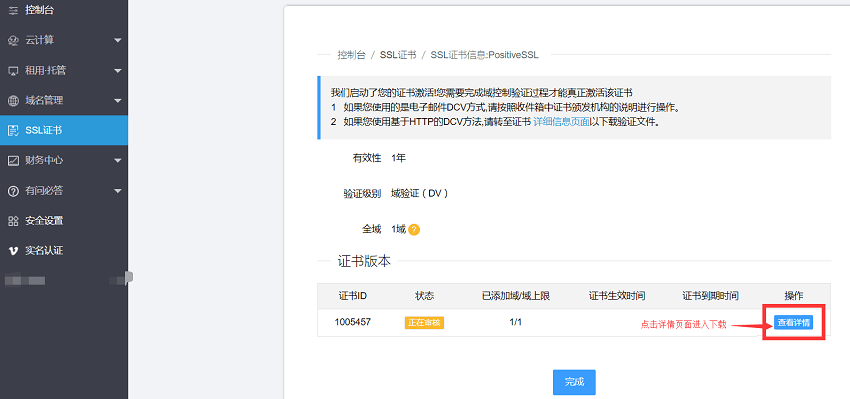Click the blue 完成 button

pos(574,382)
